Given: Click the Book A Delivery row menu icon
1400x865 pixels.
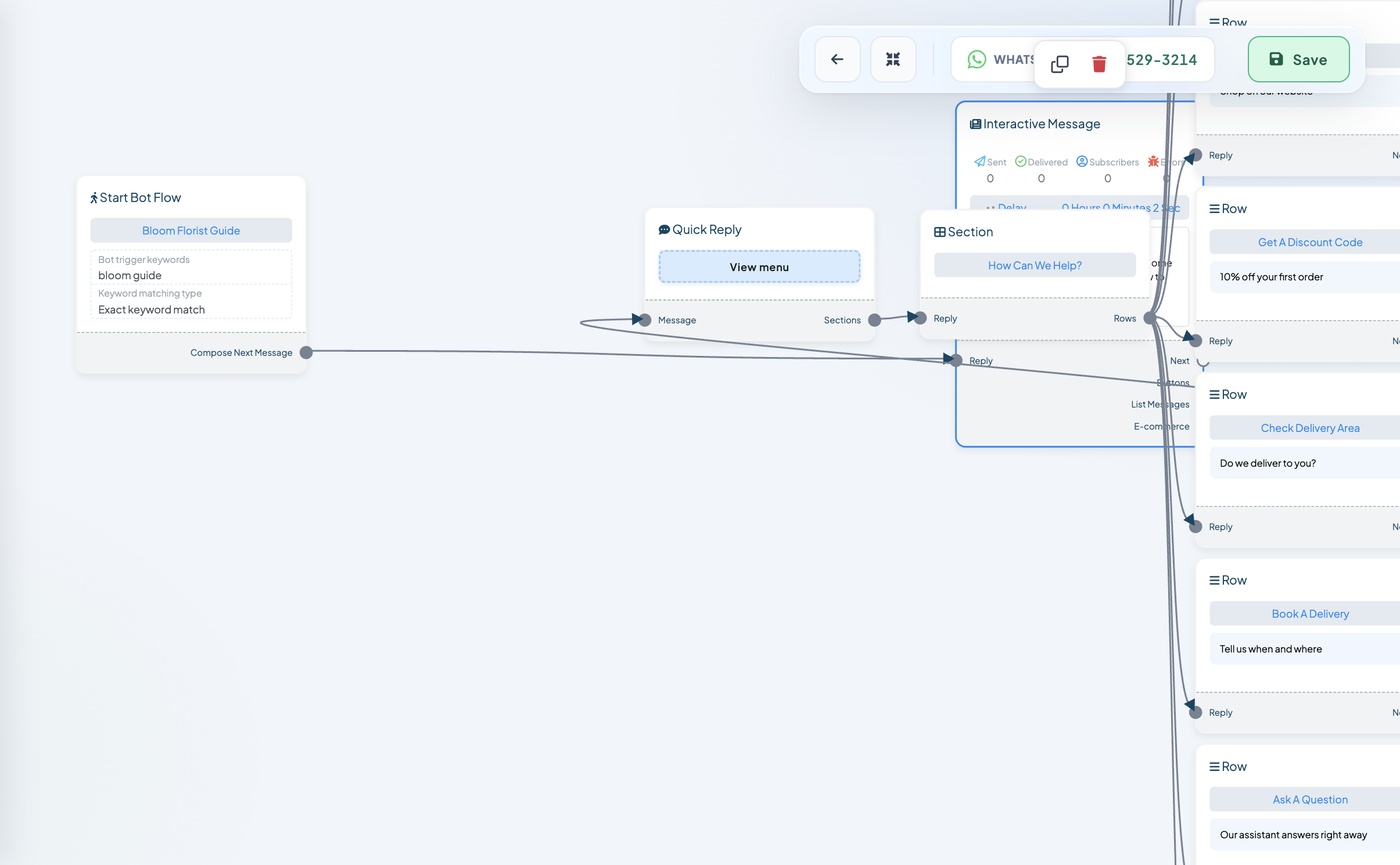Looking at the screenshot, I should pyautogui.click(x=1214, y=581).
